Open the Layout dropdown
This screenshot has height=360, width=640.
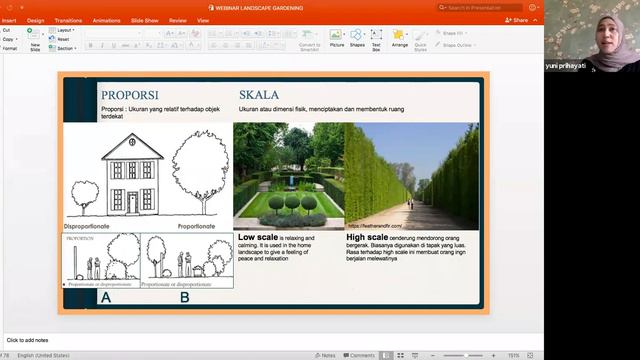pos(62,30)
